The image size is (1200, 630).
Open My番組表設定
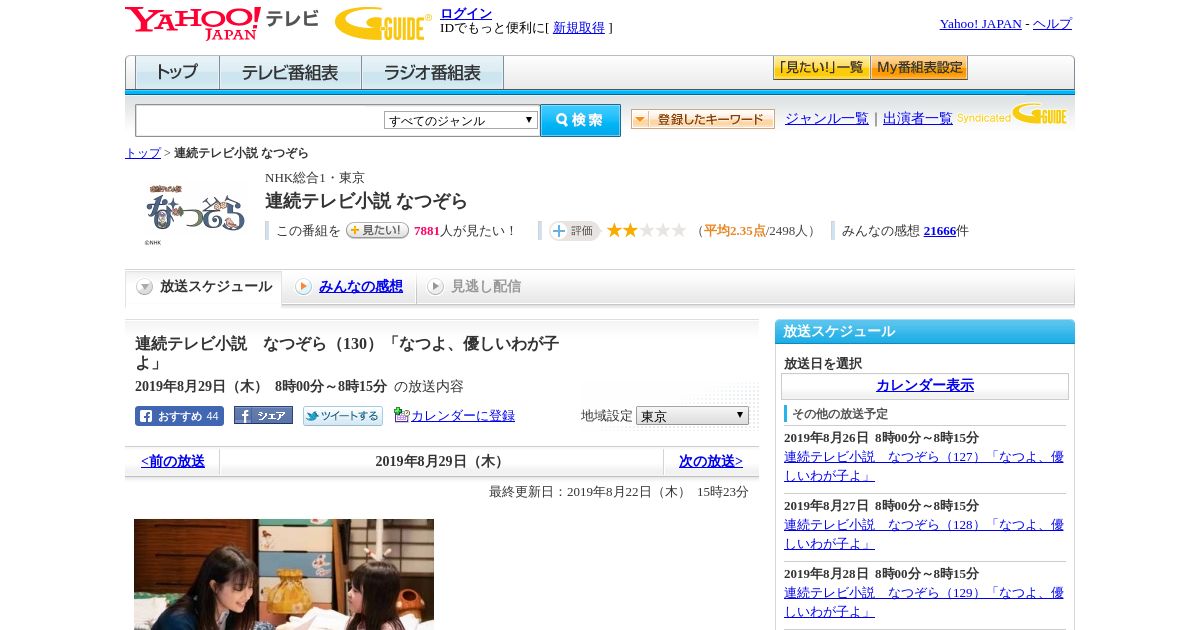pos(919,68)
